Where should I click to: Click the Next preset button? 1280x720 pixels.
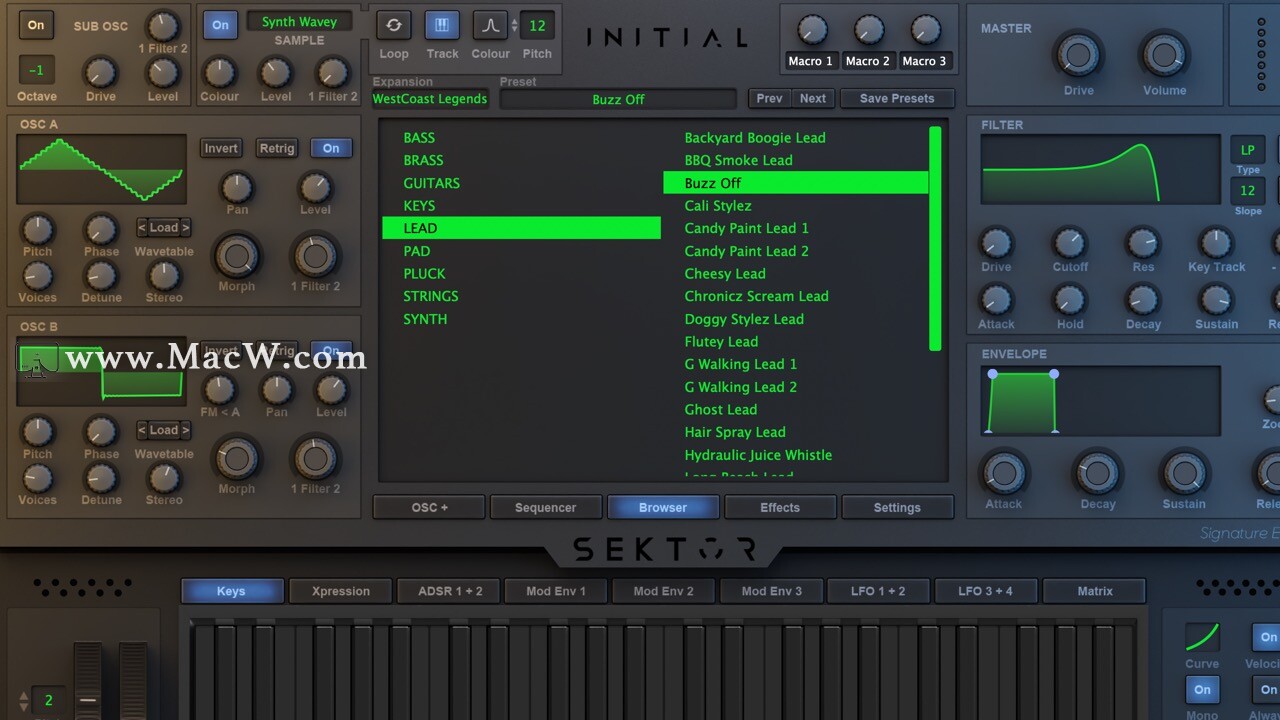813,98
